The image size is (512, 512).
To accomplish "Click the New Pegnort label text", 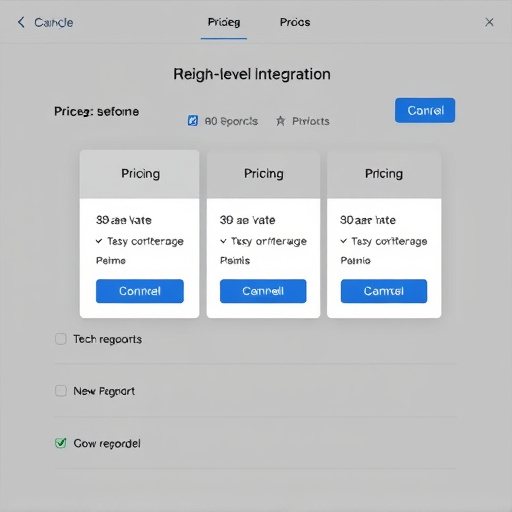I will (104, 391).
